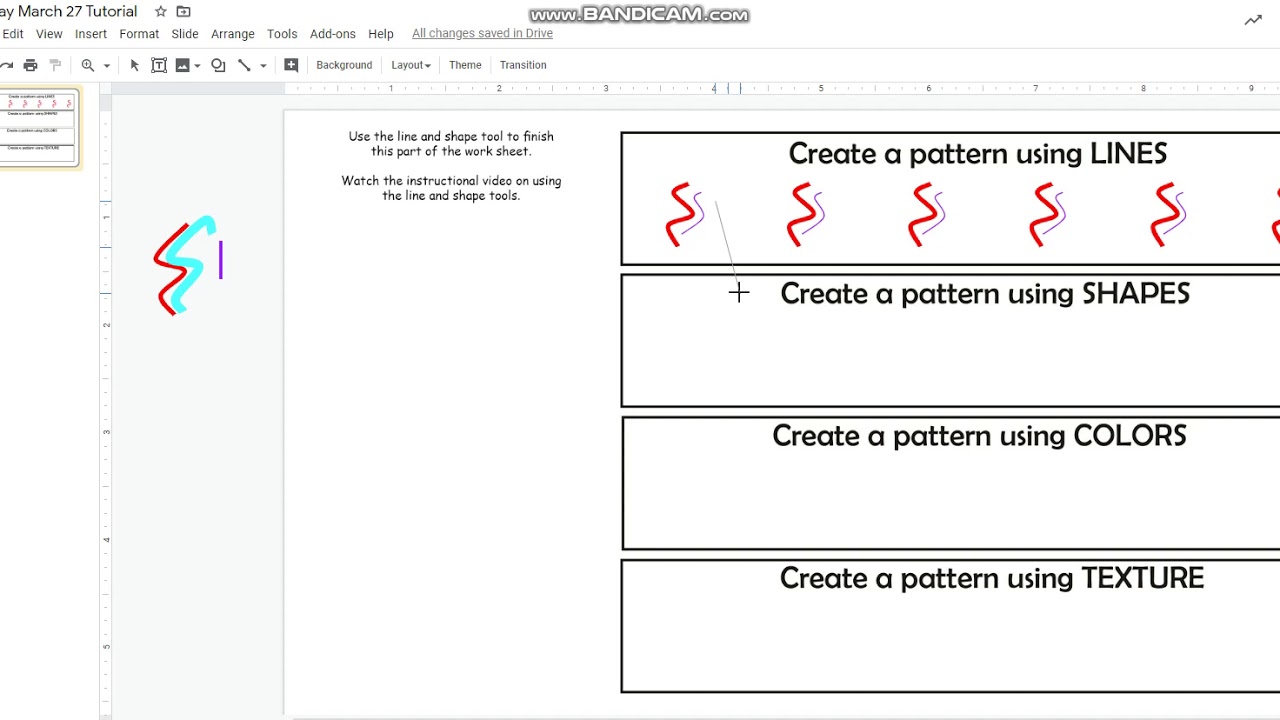Star the presentation title

point(160,12)
